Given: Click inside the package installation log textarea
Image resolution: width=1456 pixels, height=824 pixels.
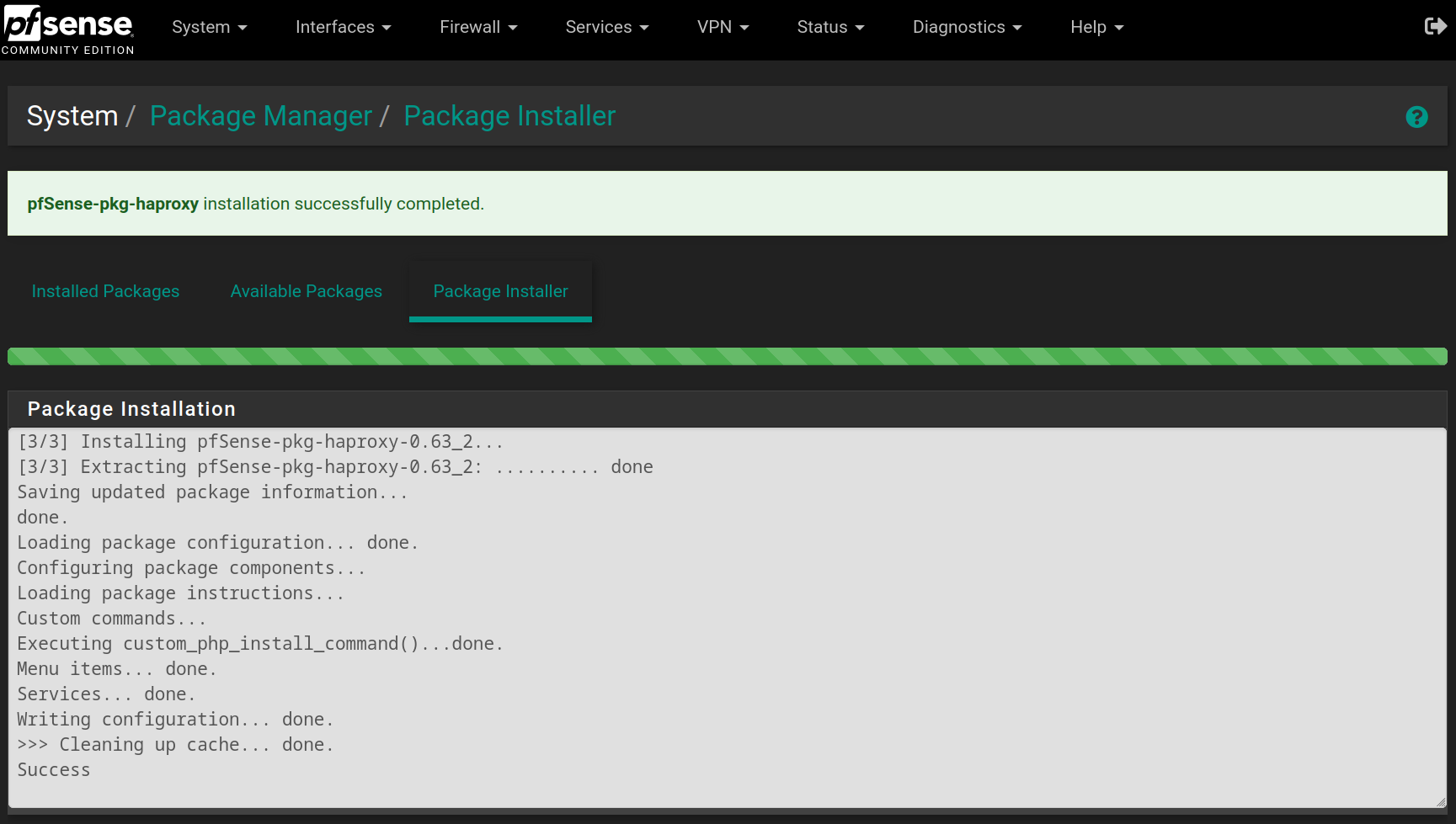Looking at the screenshot, I should tap(728, 618).
